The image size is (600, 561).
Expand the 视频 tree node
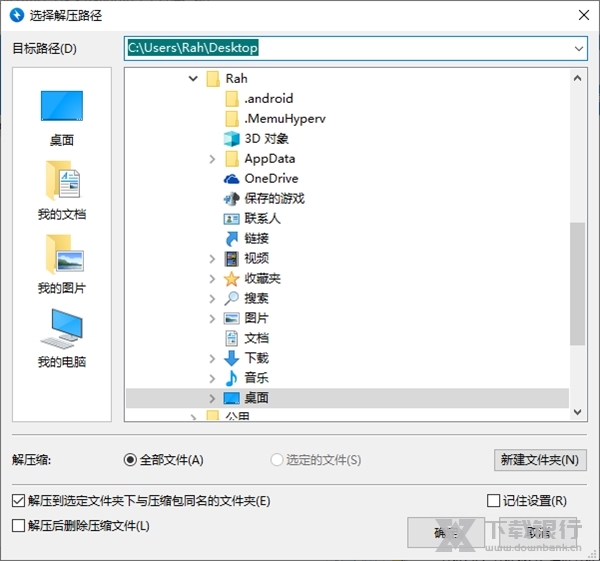(x=212, y=259)
